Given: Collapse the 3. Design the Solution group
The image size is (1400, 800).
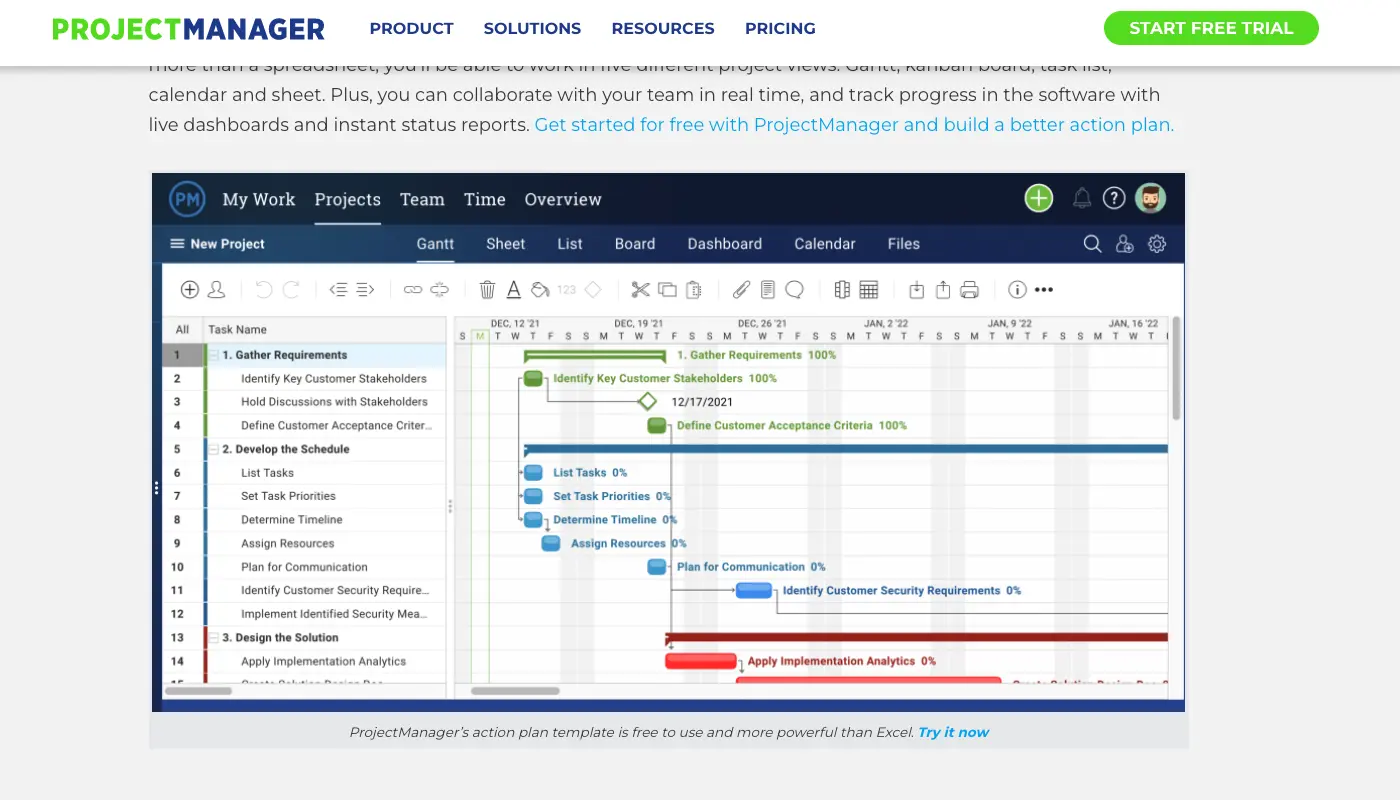Looking at the screenshot, I should point(214,637).
